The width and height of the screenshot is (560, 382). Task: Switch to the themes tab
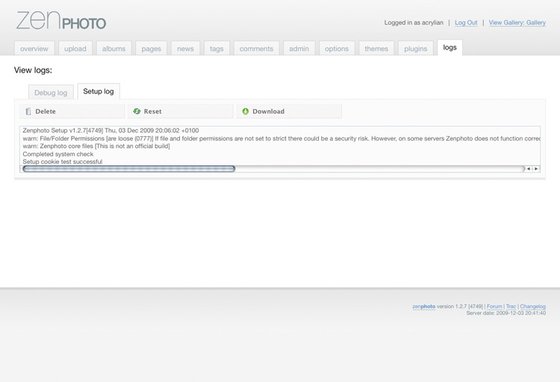(x=376, y=49)
